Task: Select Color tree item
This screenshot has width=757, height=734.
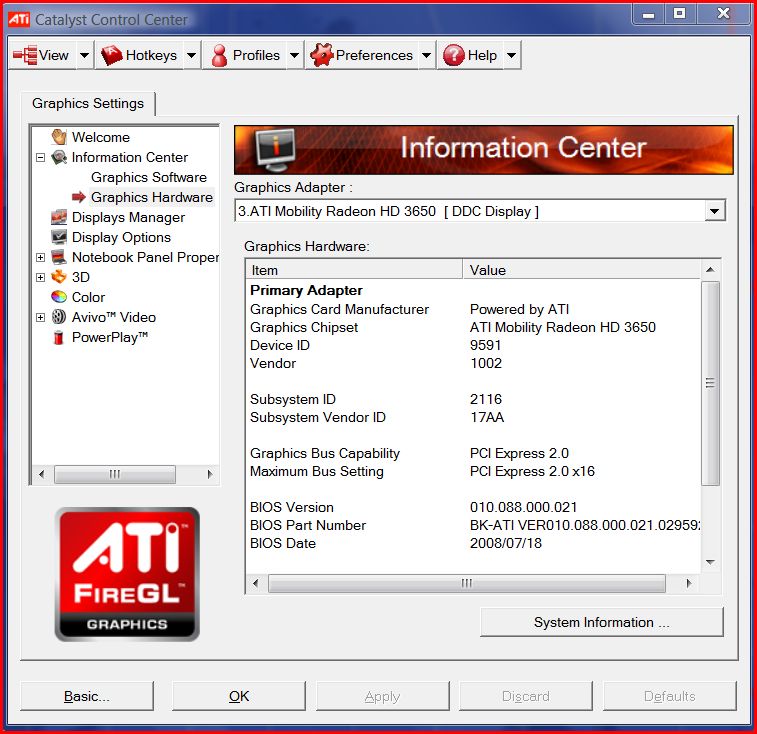Action: pyautogui.click(x=88, y=297)
